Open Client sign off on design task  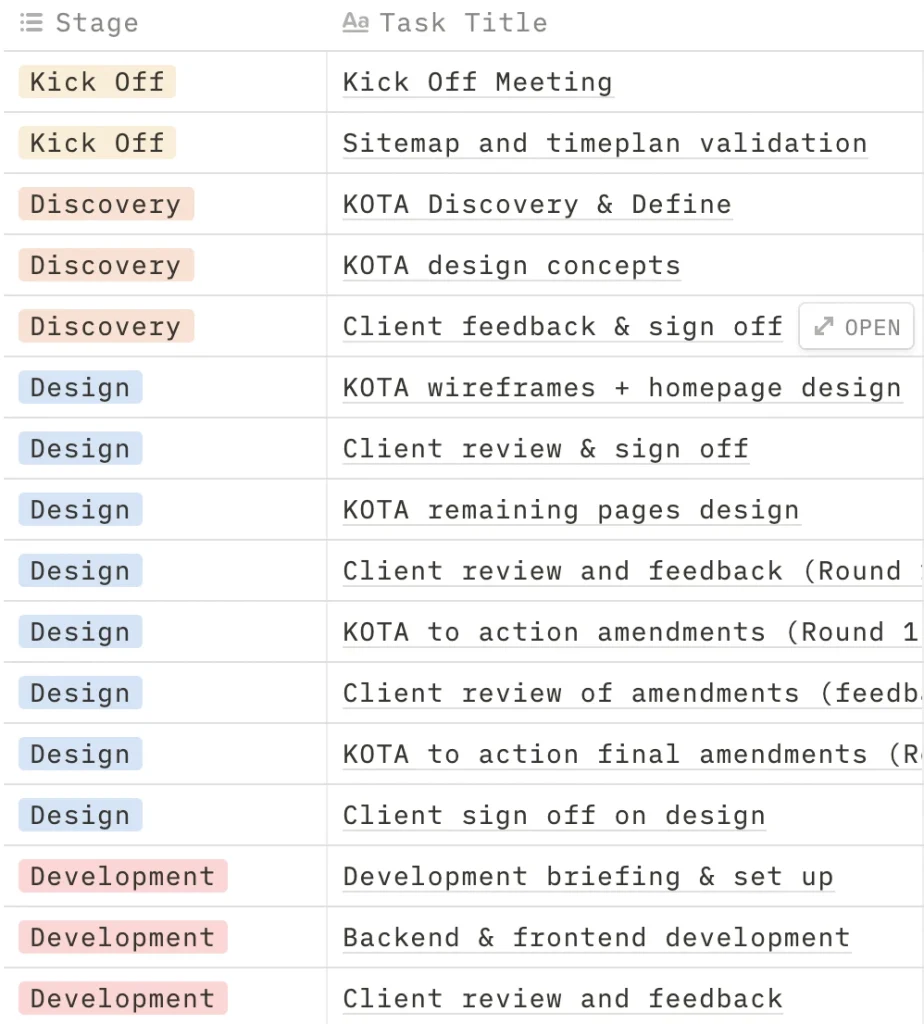(x=554, y=816)
